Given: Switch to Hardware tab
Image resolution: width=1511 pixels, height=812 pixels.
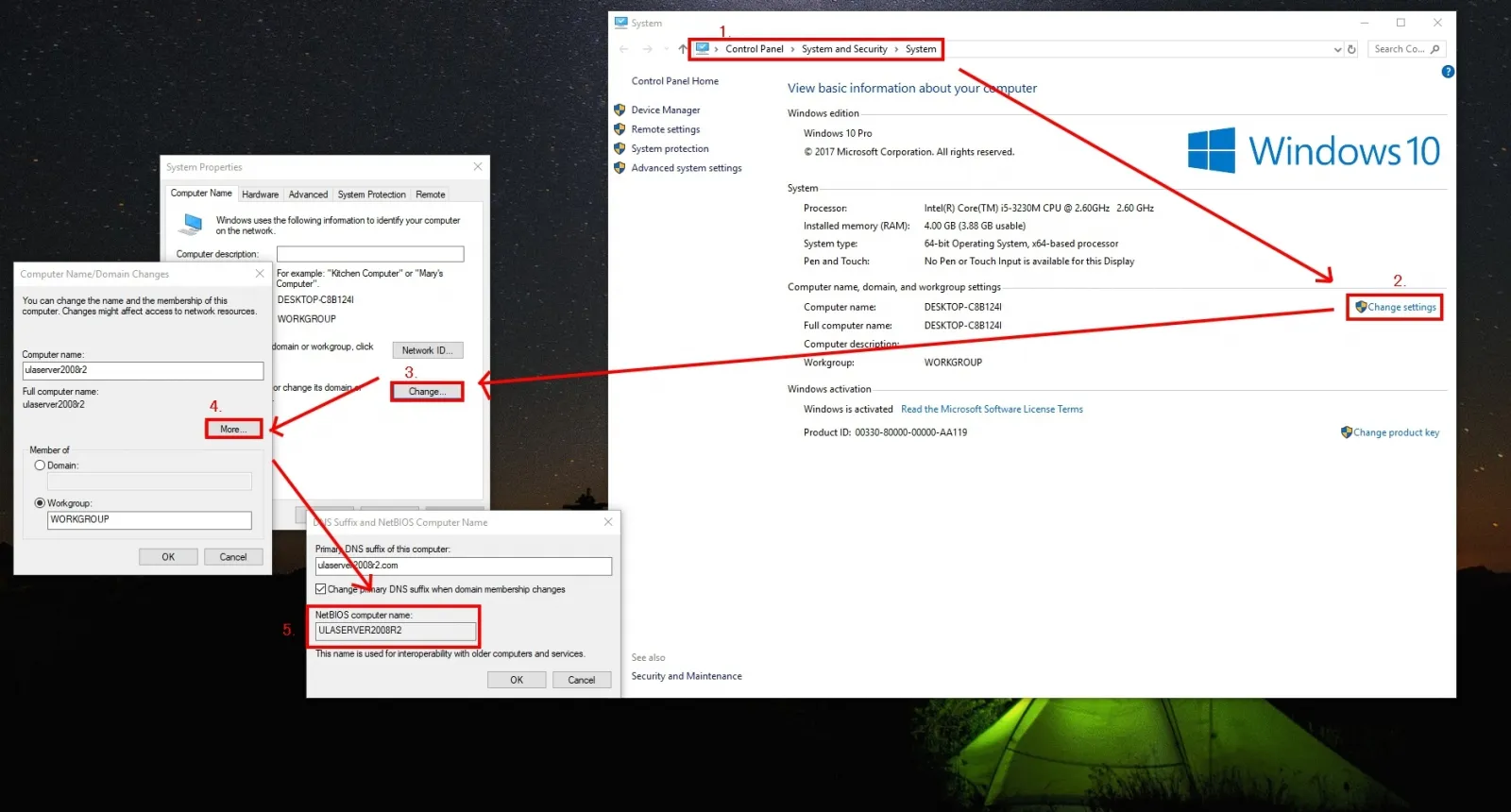Looking at the screenshot, I should coord(260,195).
